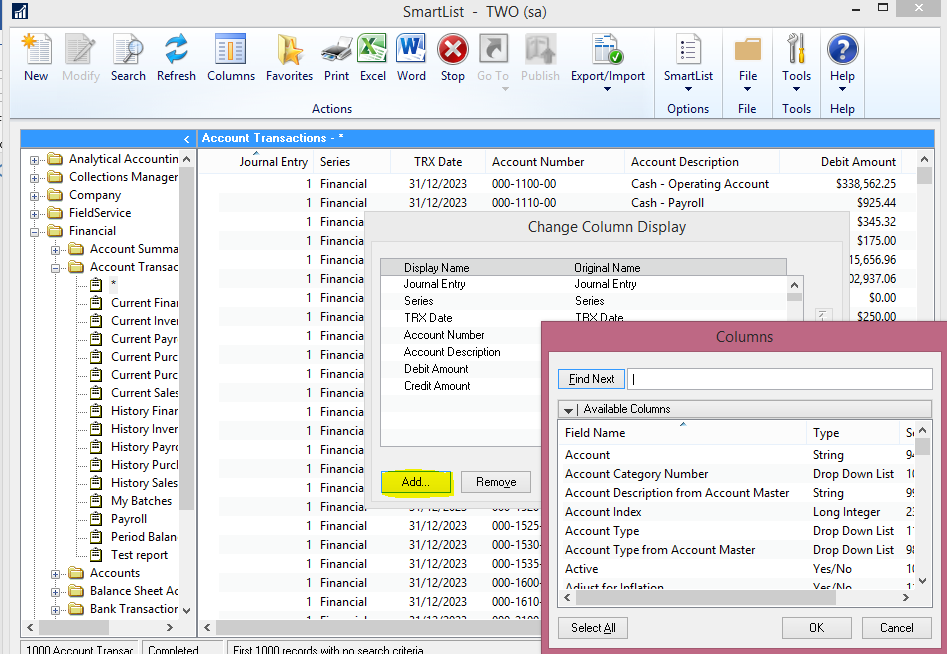
Task: Sort by the Field Name column header
Action: point(595,433)
